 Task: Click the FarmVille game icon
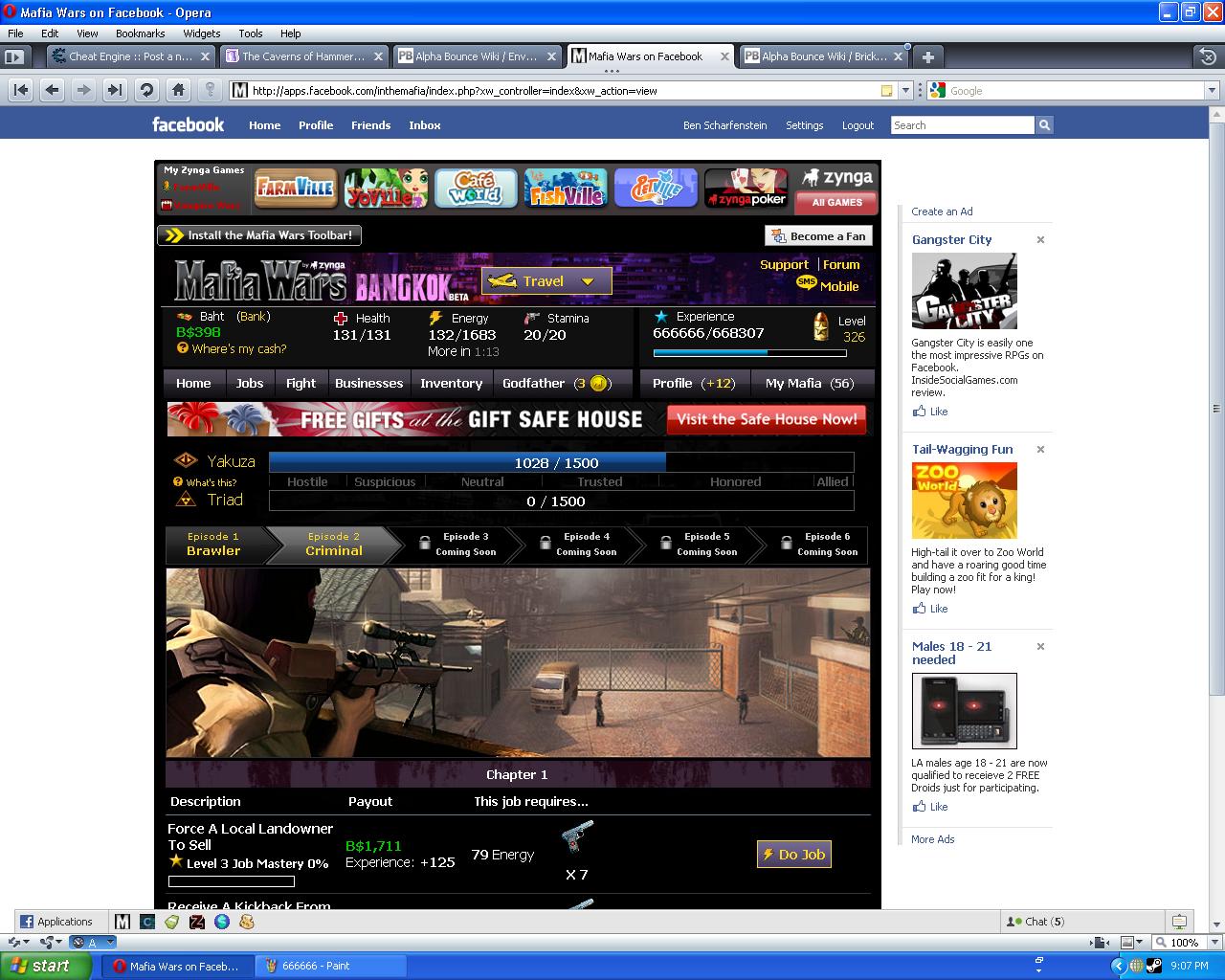[294, 189]
